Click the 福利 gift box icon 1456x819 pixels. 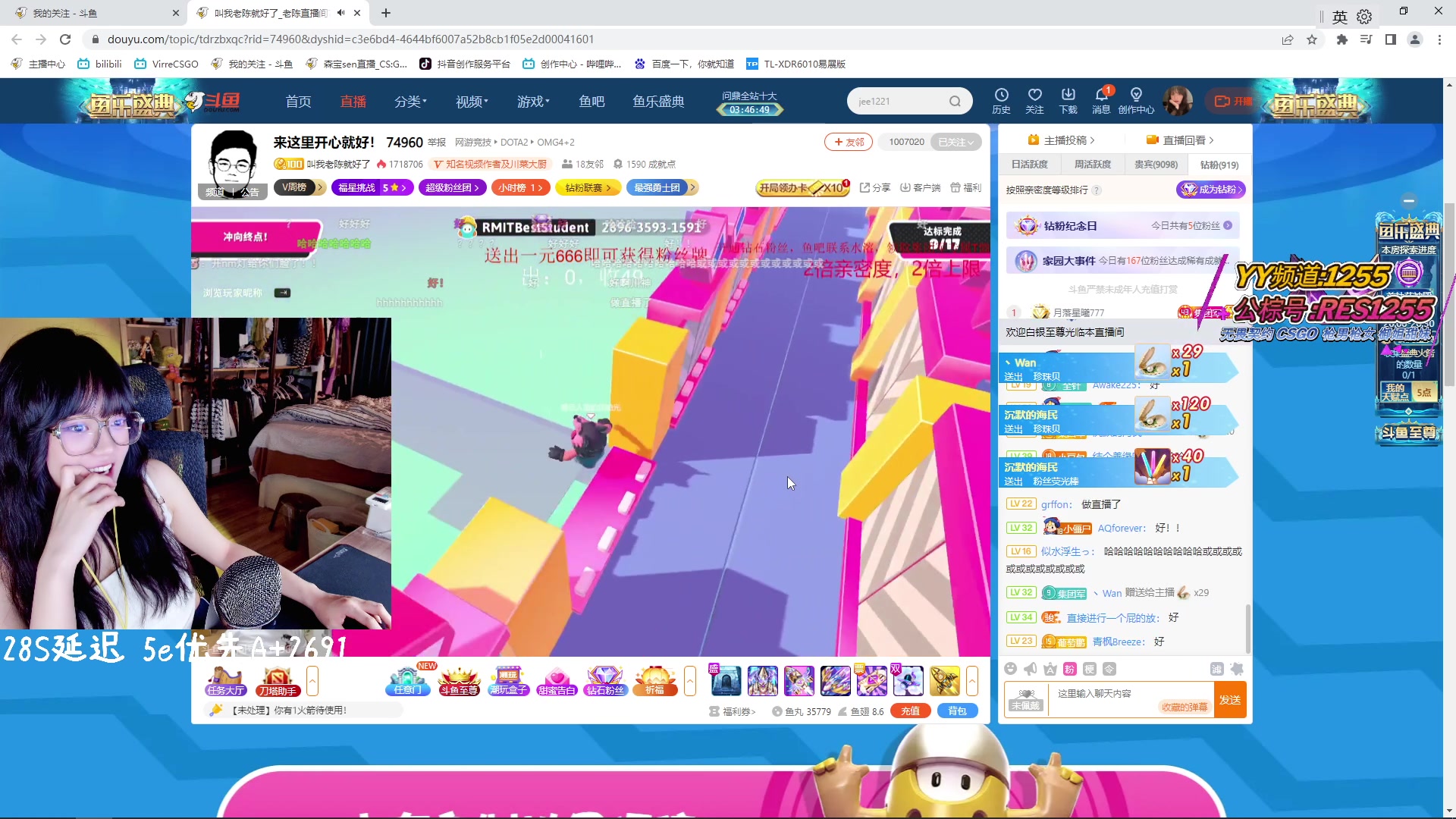coord(965,187)
